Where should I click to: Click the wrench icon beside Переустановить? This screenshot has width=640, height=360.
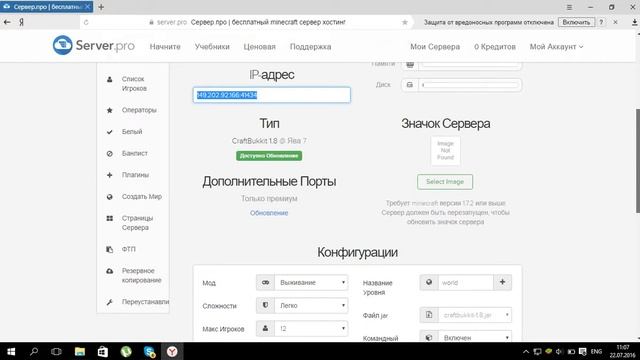[109, 302]
